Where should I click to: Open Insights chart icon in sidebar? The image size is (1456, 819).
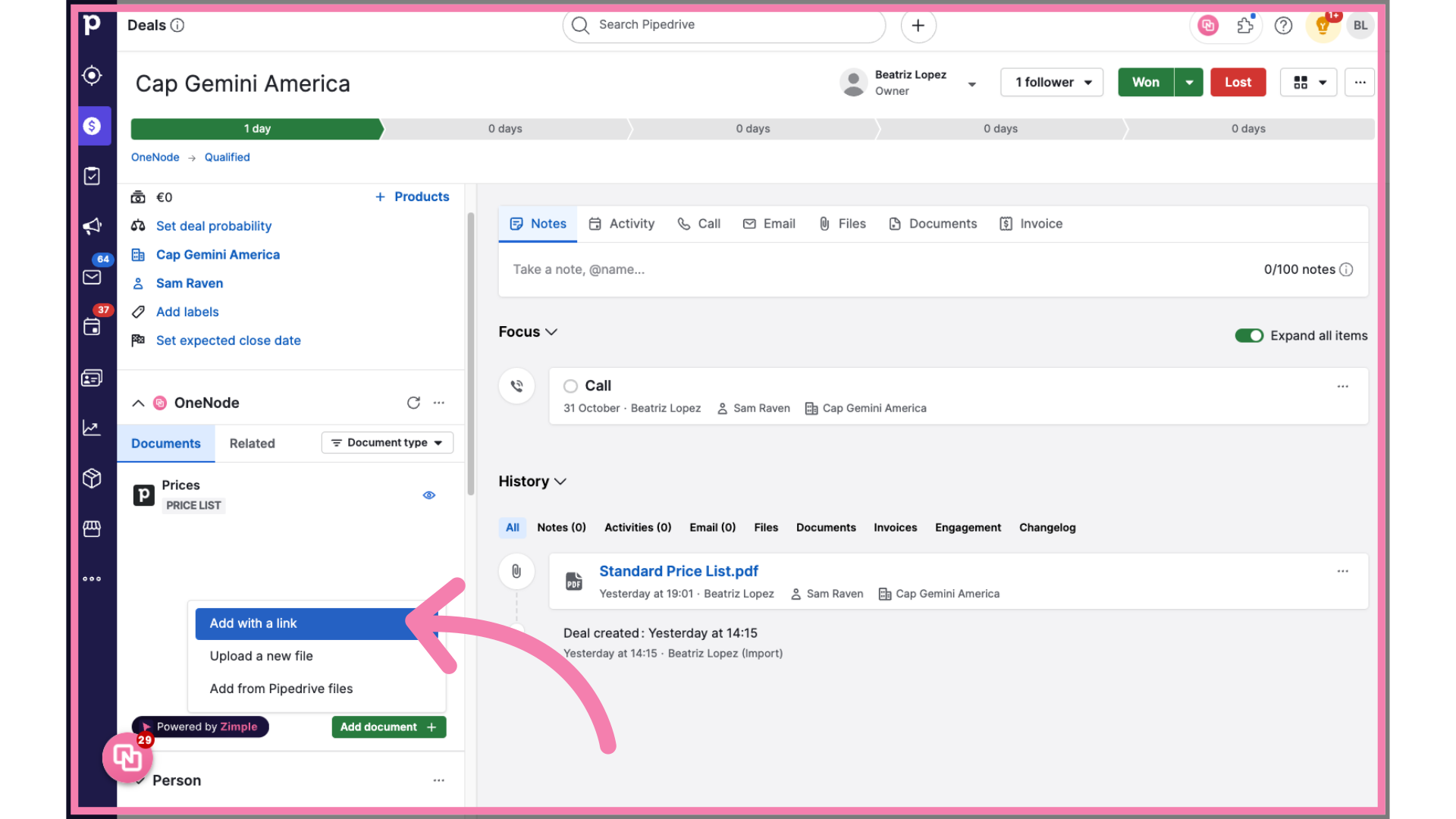pyautogui.click(x=92, y=428)
